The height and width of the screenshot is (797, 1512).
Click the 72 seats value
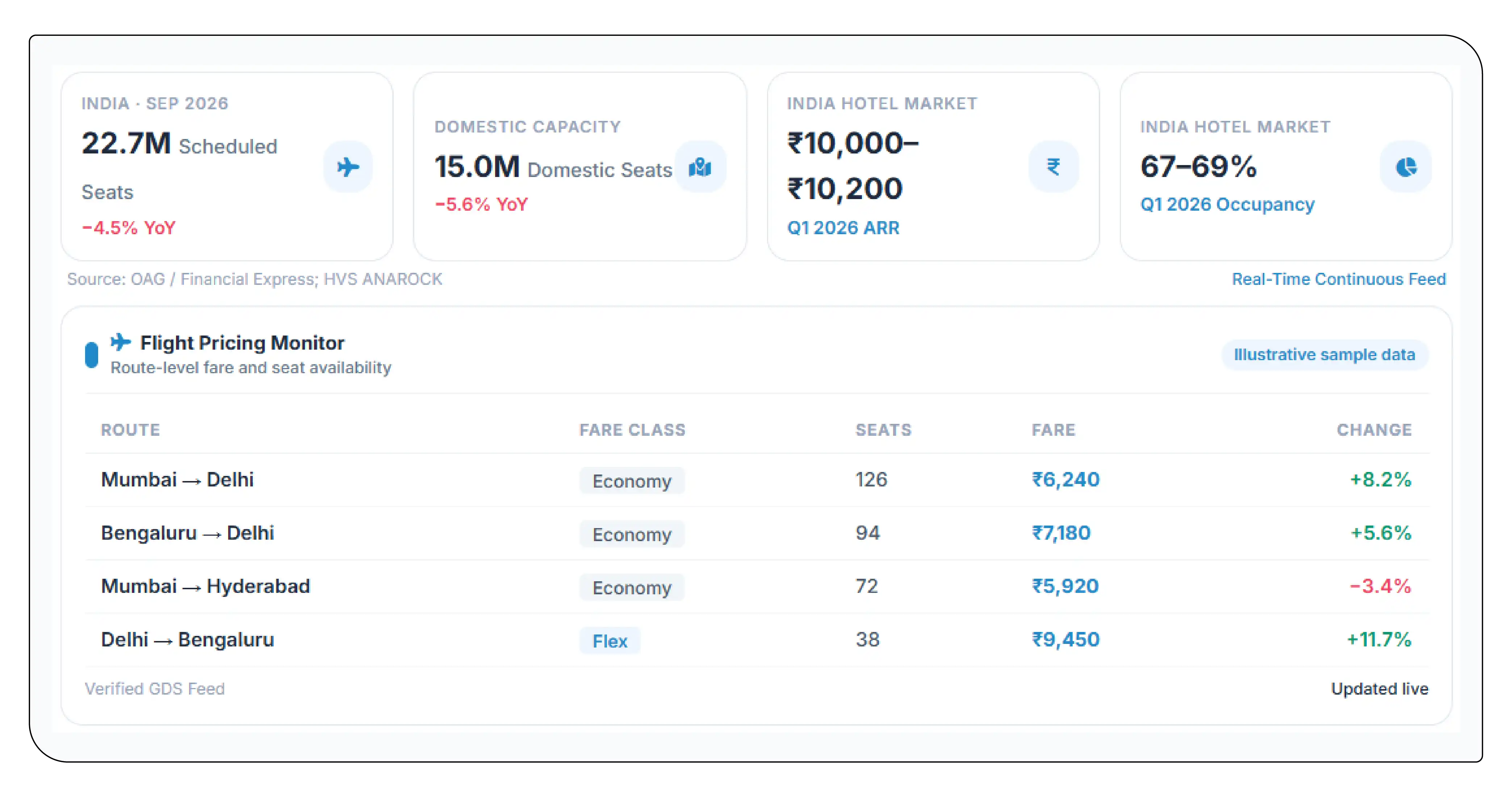[867, 586]
